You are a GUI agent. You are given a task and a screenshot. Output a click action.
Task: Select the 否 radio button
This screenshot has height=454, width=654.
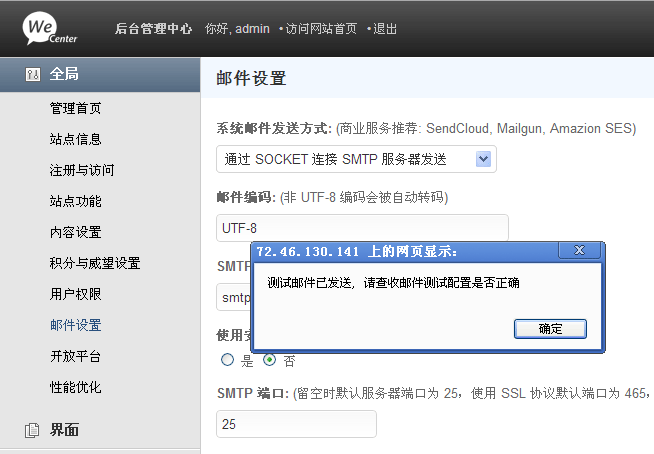click(x=269, y=360)
